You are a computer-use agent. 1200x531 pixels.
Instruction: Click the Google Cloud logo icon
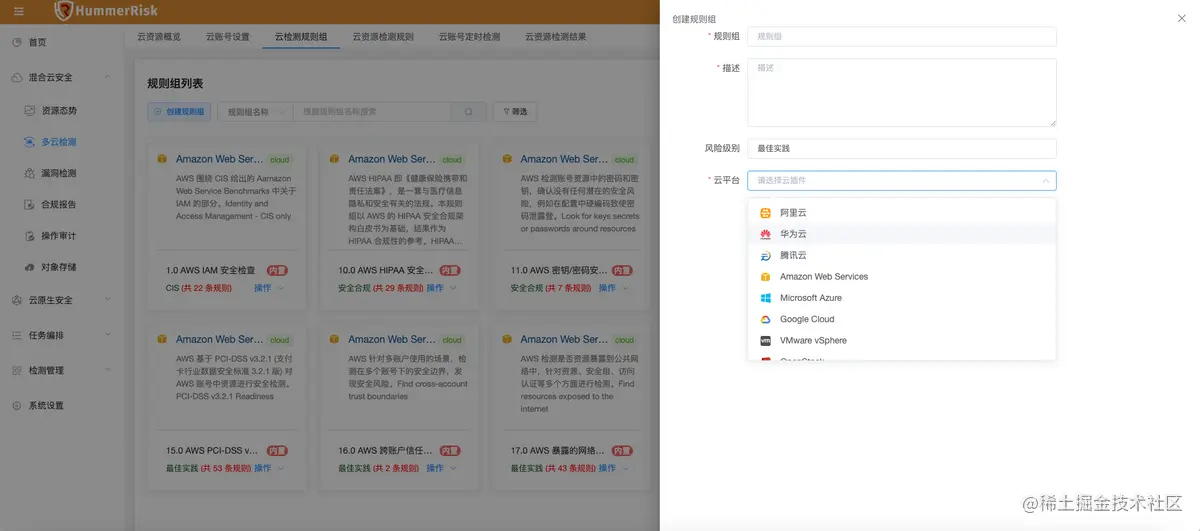point(765,319)
